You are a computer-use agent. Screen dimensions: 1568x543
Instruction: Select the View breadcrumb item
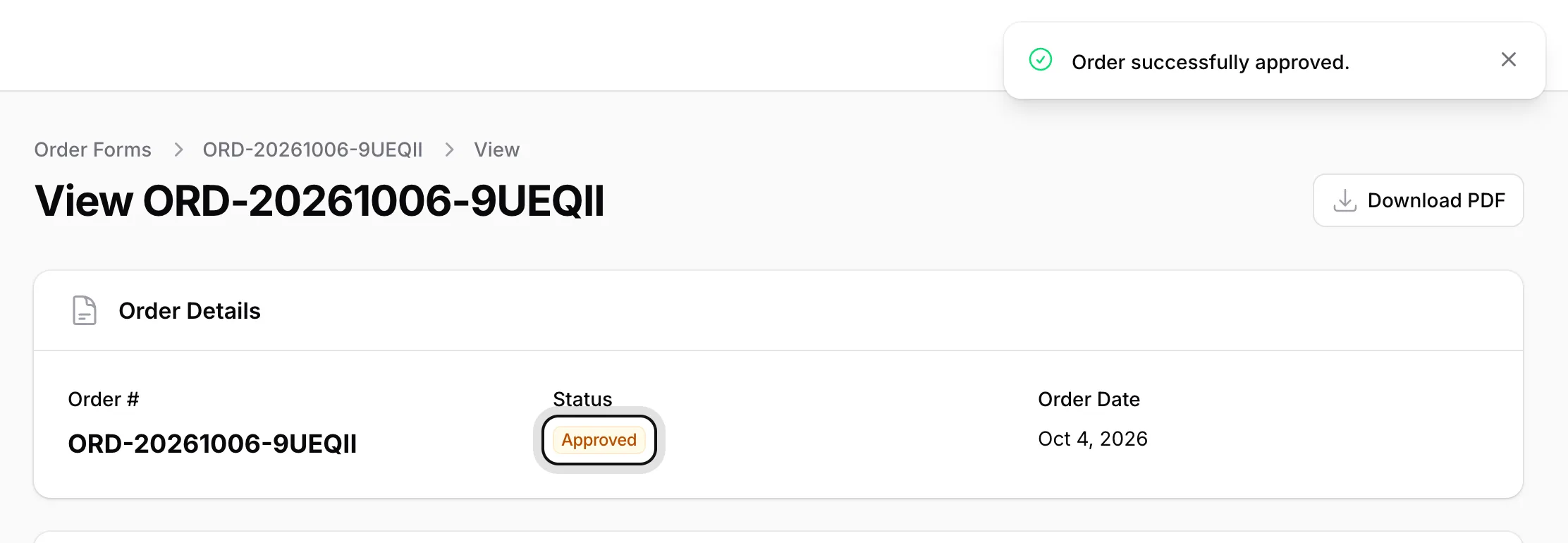tap(497, 150)
